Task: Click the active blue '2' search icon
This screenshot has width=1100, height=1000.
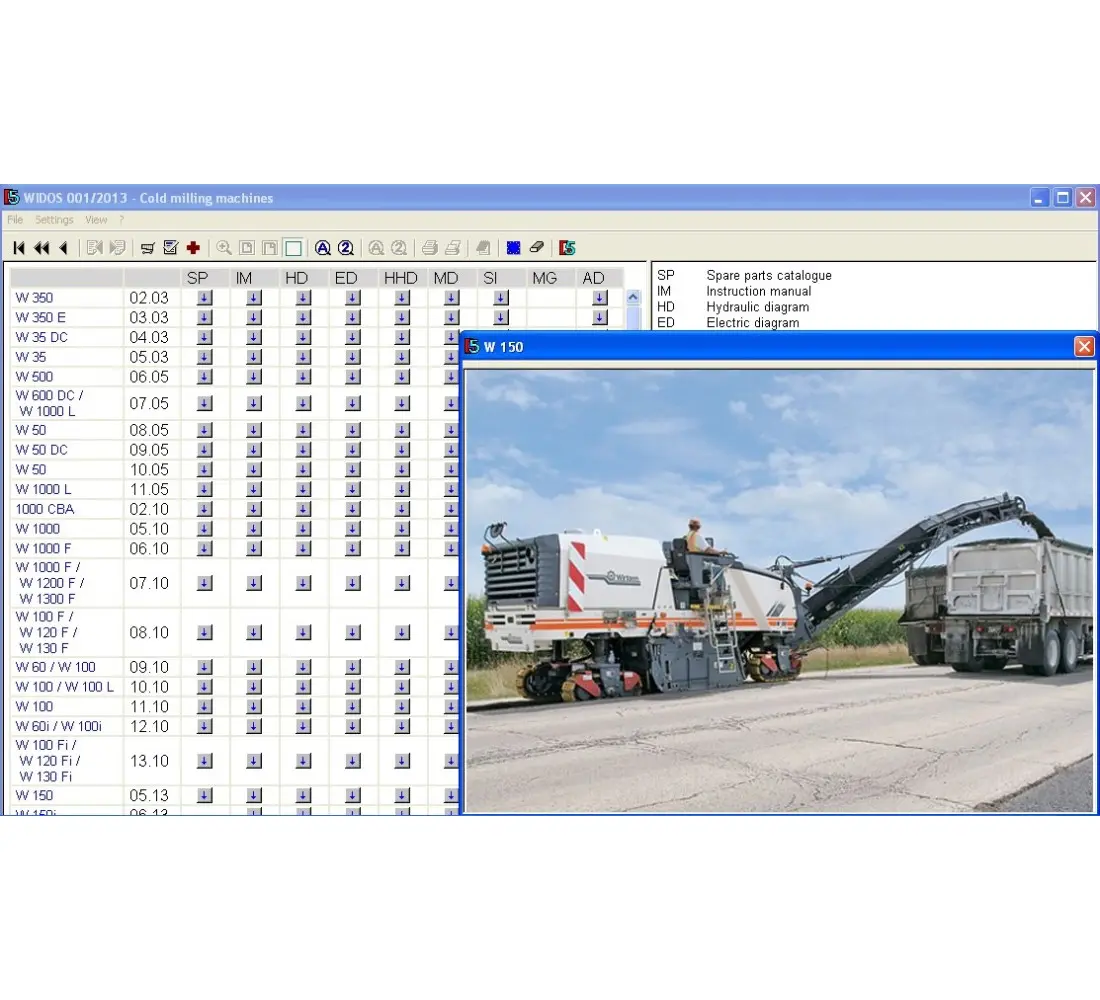Action: [346, 248]
